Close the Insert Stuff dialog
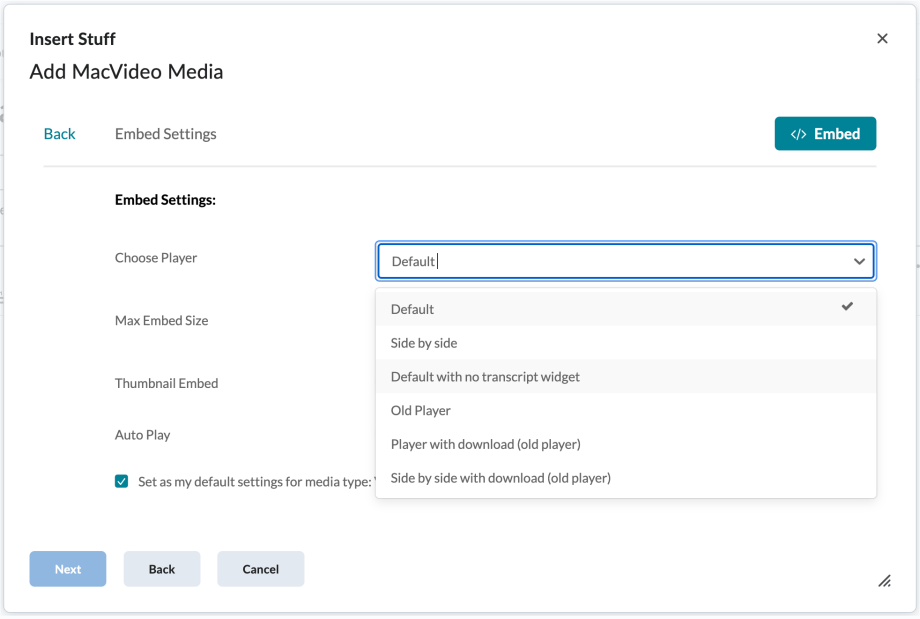 point(882,39)
